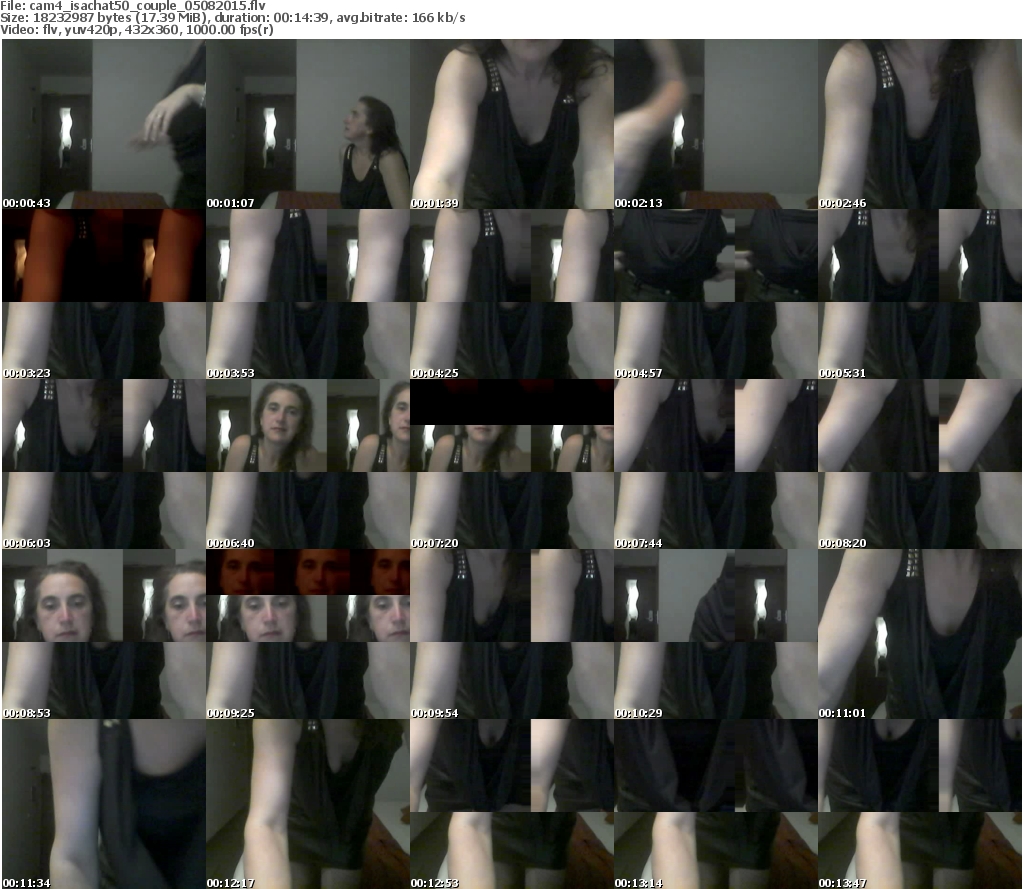This screenshot has height=889, width=1024.
Task: Click the frame stamped 00:11:34
Action: [104, 803]
